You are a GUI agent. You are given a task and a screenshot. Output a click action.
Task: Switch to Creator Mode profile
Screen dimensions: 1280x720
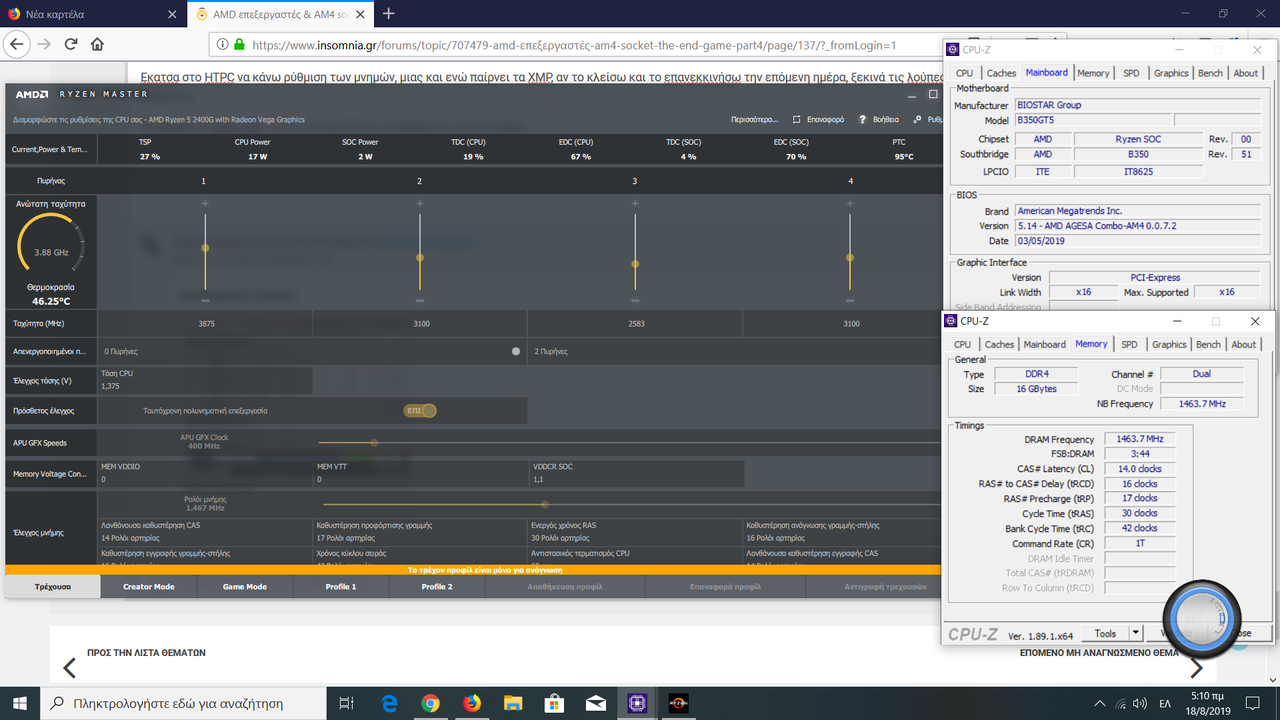pos(149,587)
